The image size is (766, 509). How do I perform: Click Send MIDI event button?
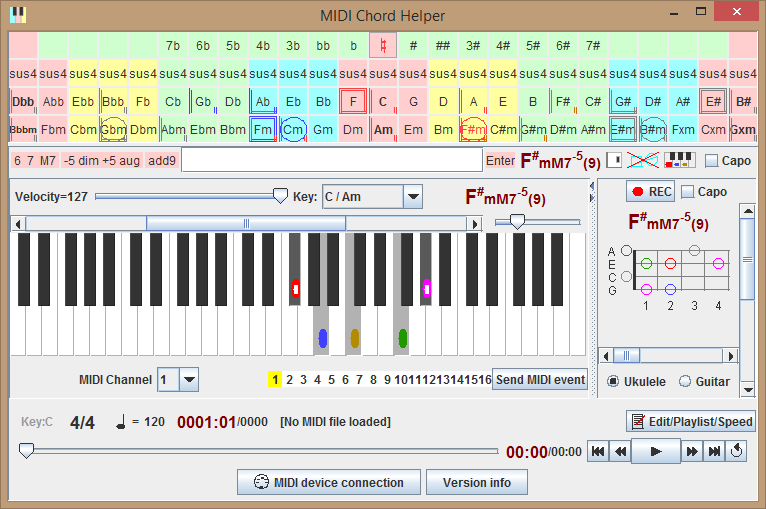pos(540,380)
